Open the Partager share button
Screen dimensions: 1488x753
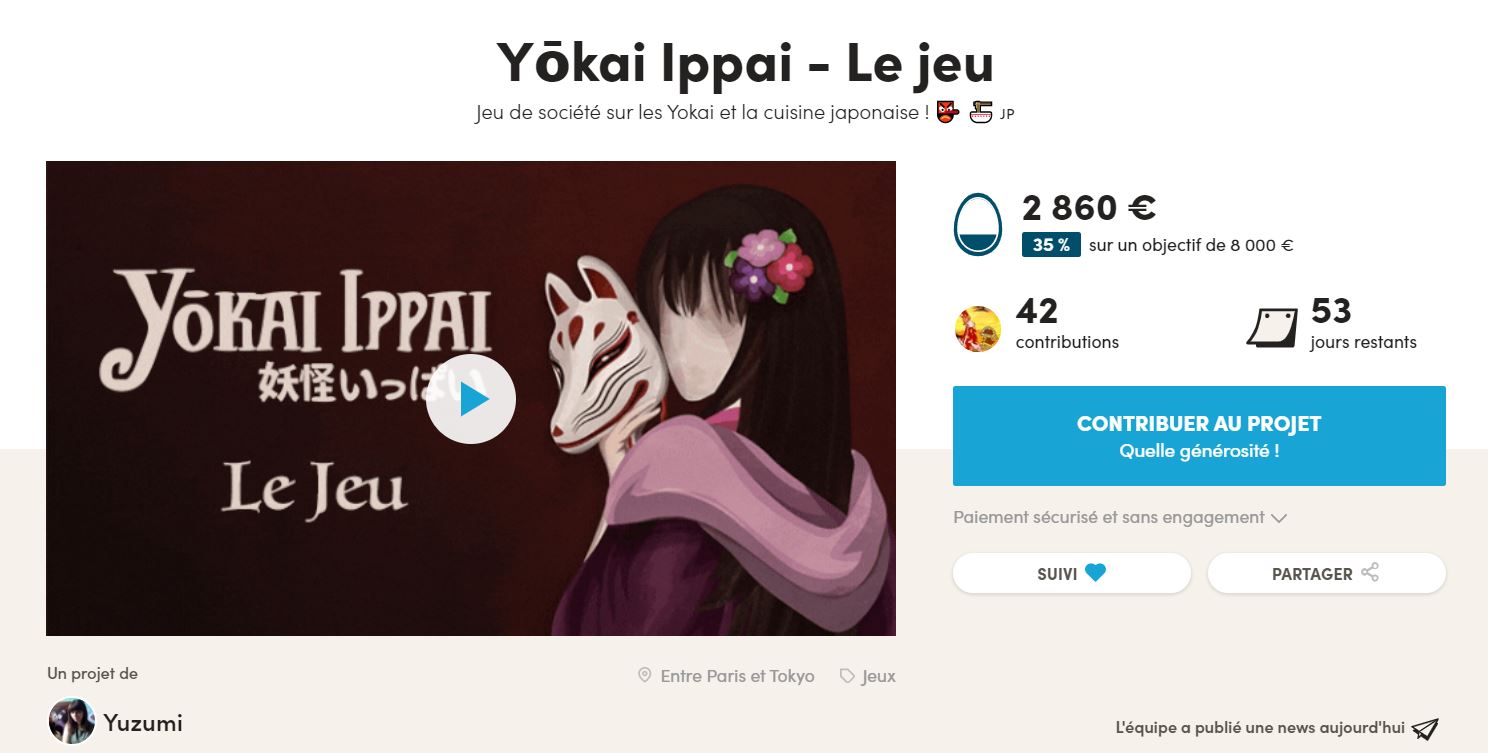pos(1327,573)
